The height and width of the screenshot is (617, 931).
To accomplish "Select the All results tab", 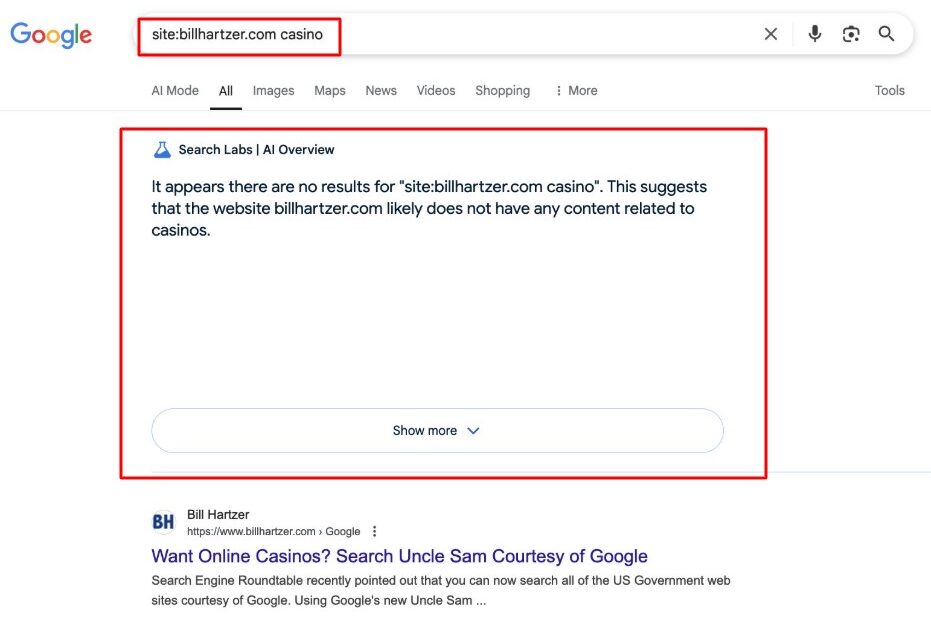I will point(226,91).
